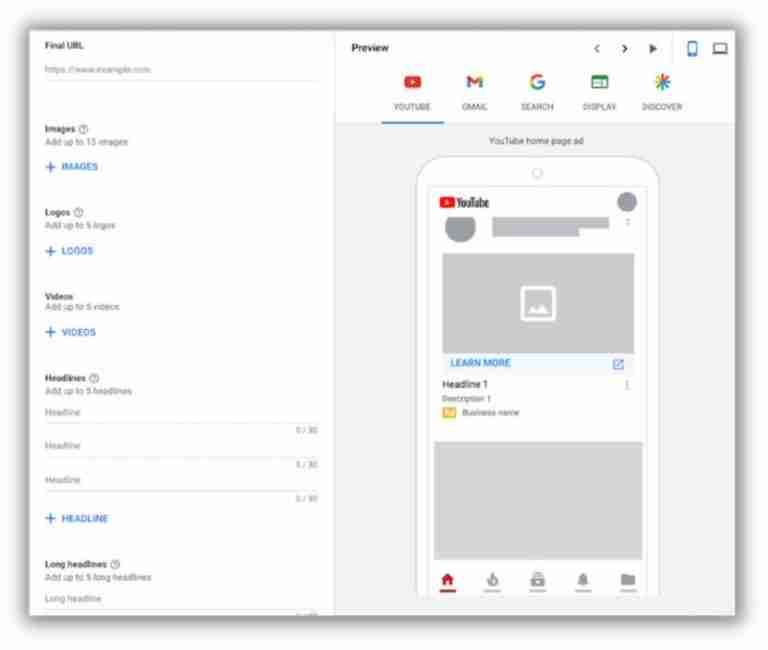This screenshot has height=650, width=768.
Task: Focus the first Headline text field
Action: [x=180, y=412]
